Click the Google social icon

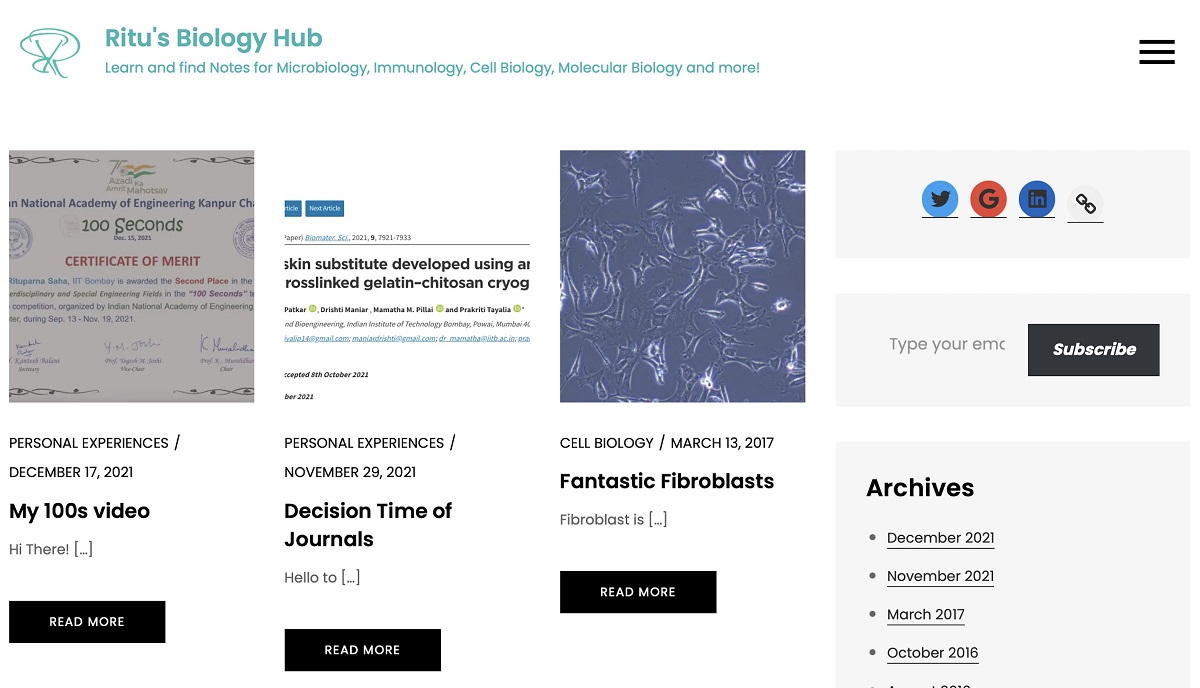click(x=988, y=199)
